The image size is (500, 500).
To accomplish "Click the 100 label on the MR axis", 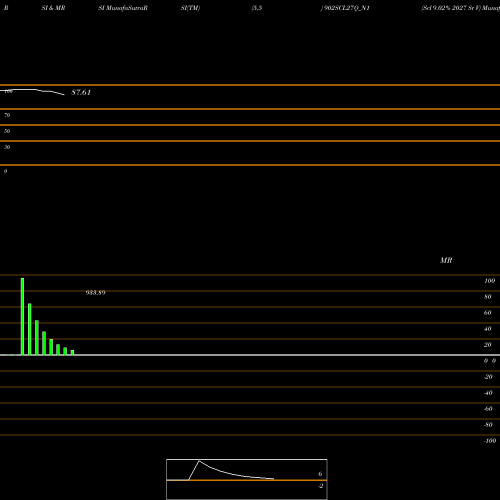I will click(x=489, y=281).
